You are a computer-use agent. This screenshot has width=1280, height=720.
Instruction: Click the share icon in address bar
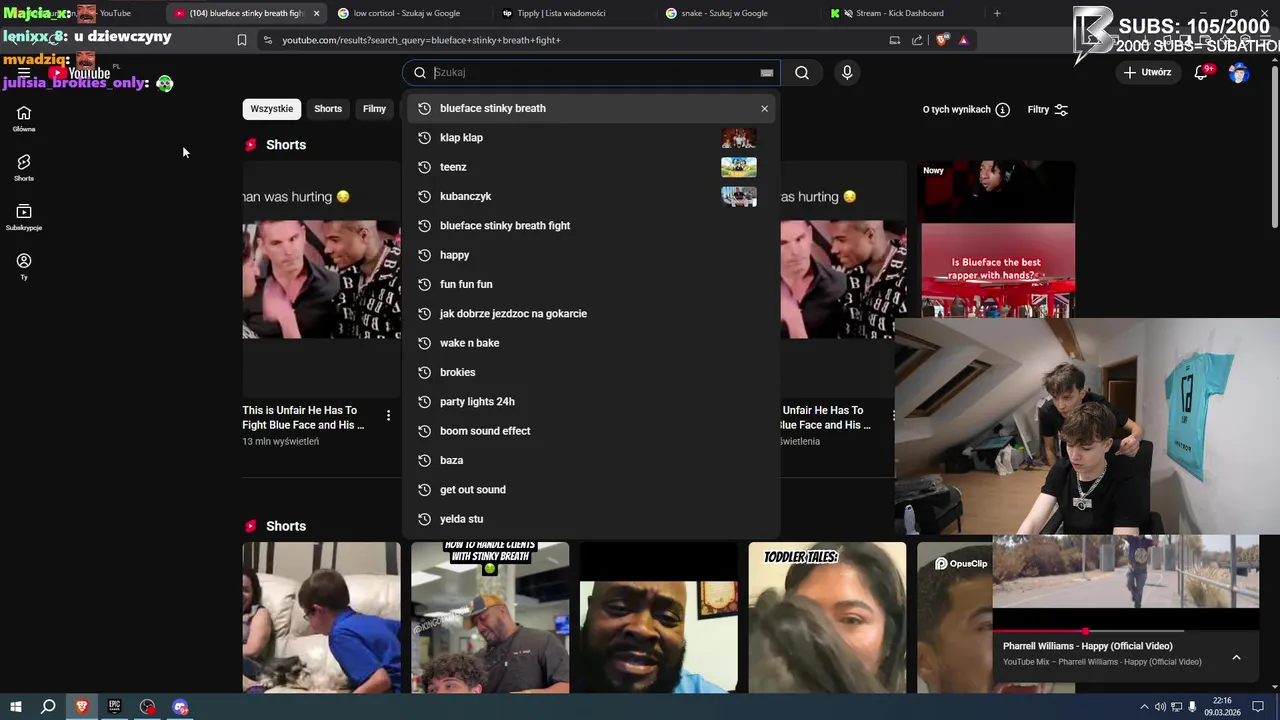(x=917, y=40)
